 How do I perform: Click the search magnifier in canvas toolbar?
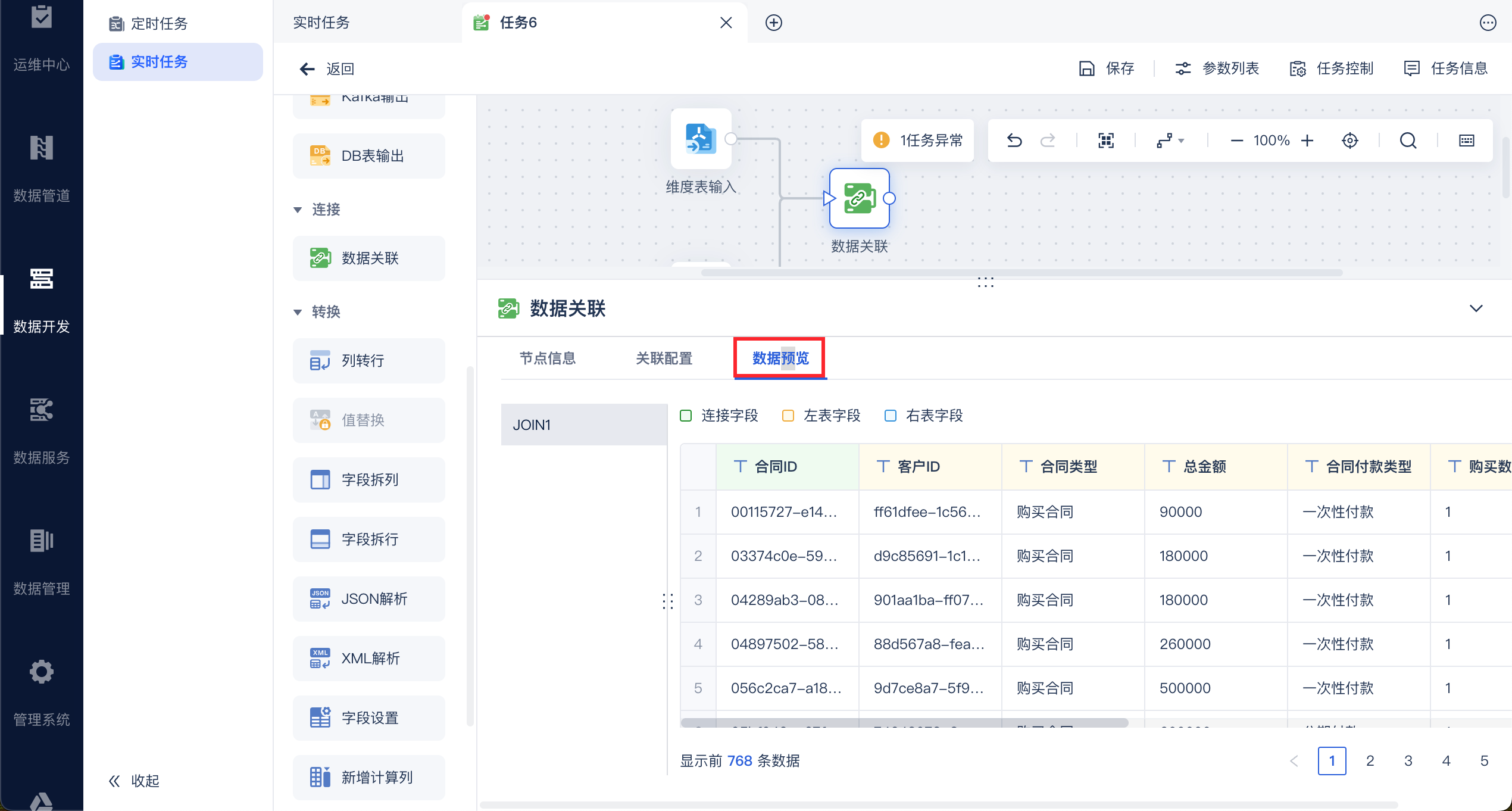(x=1408, y=141)
